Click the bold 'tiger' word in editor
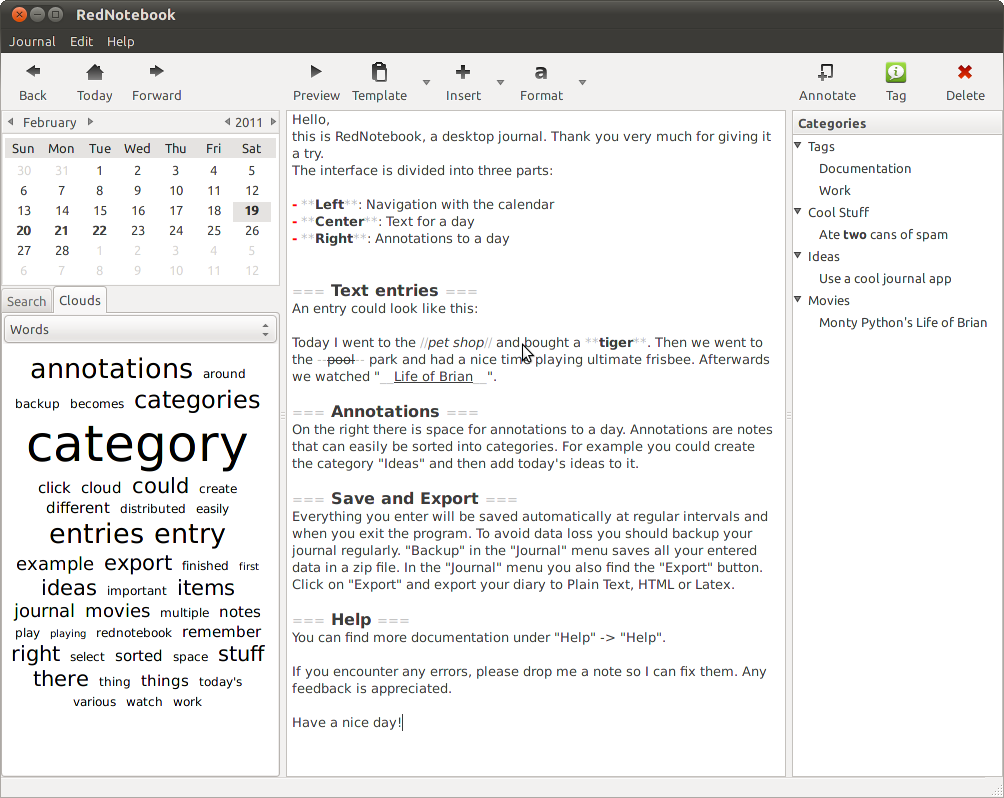The height and width of the screenshot is (798, 1004). tap(616, 343)
